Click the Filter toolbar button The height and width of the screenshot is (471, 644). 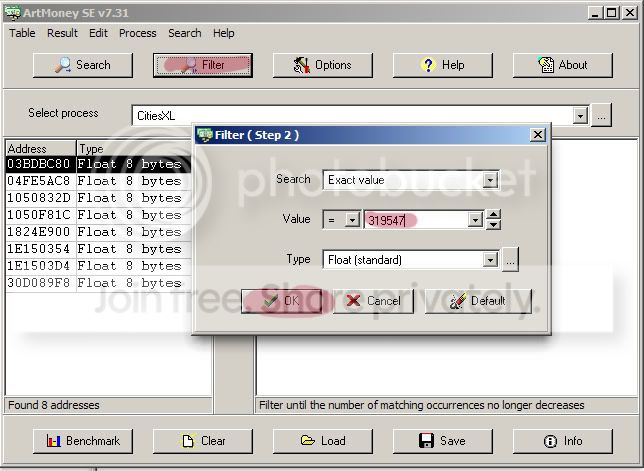(x=203, y=65)
